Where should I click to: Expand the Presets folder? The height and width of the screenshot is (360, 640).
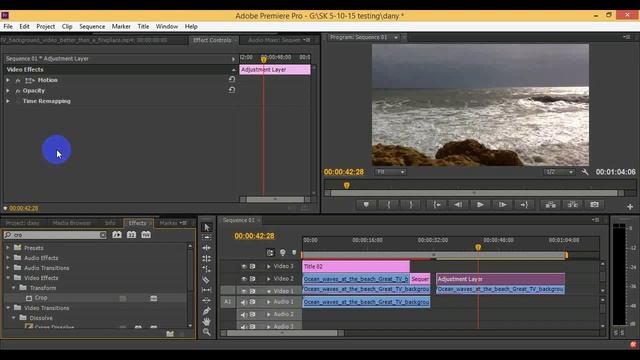click(x=8, y=247)
